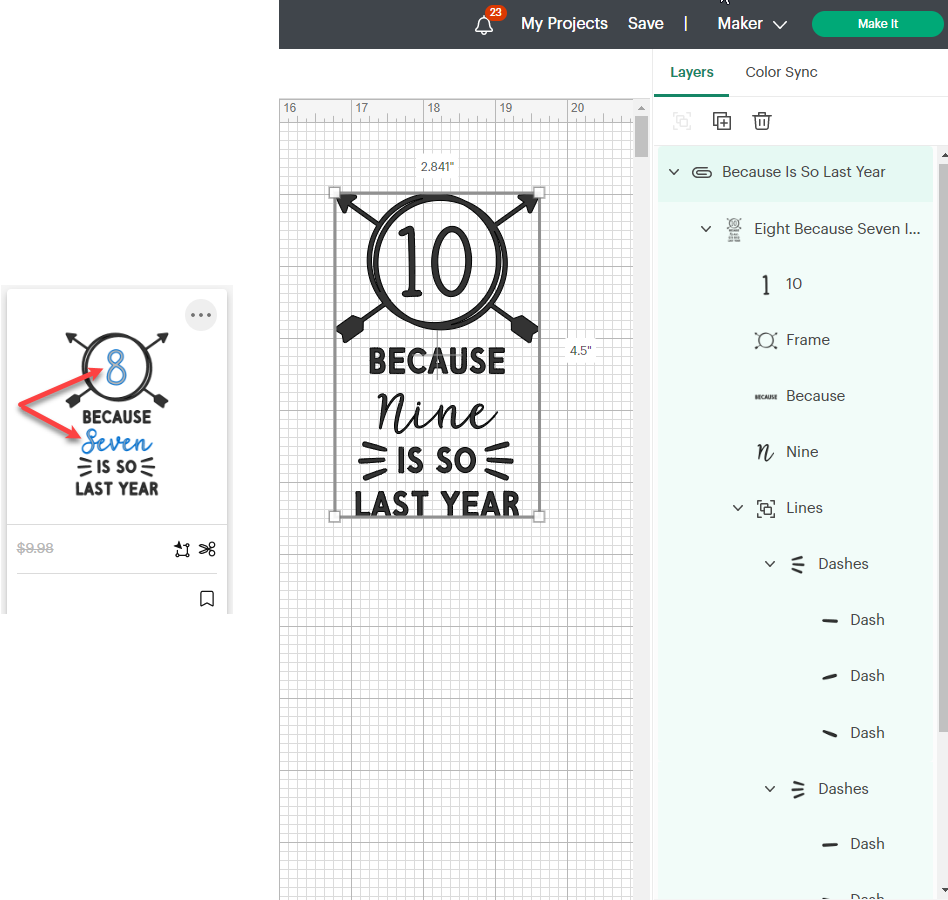Select the Layers tab
948x900 pixels.
tap(692, 72)
